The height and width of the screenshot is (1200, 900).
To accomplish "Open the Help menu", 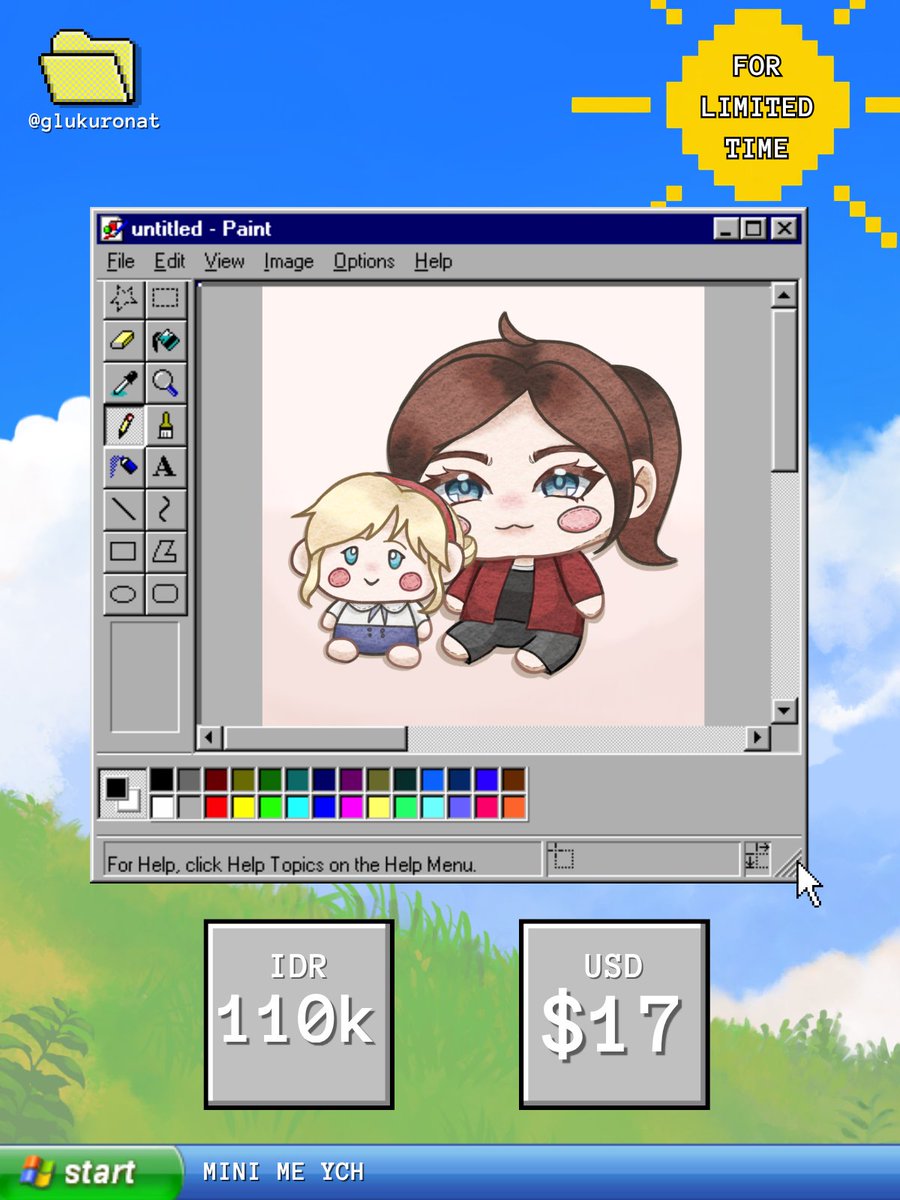I will pyautogui.click(x=433, y=262).
